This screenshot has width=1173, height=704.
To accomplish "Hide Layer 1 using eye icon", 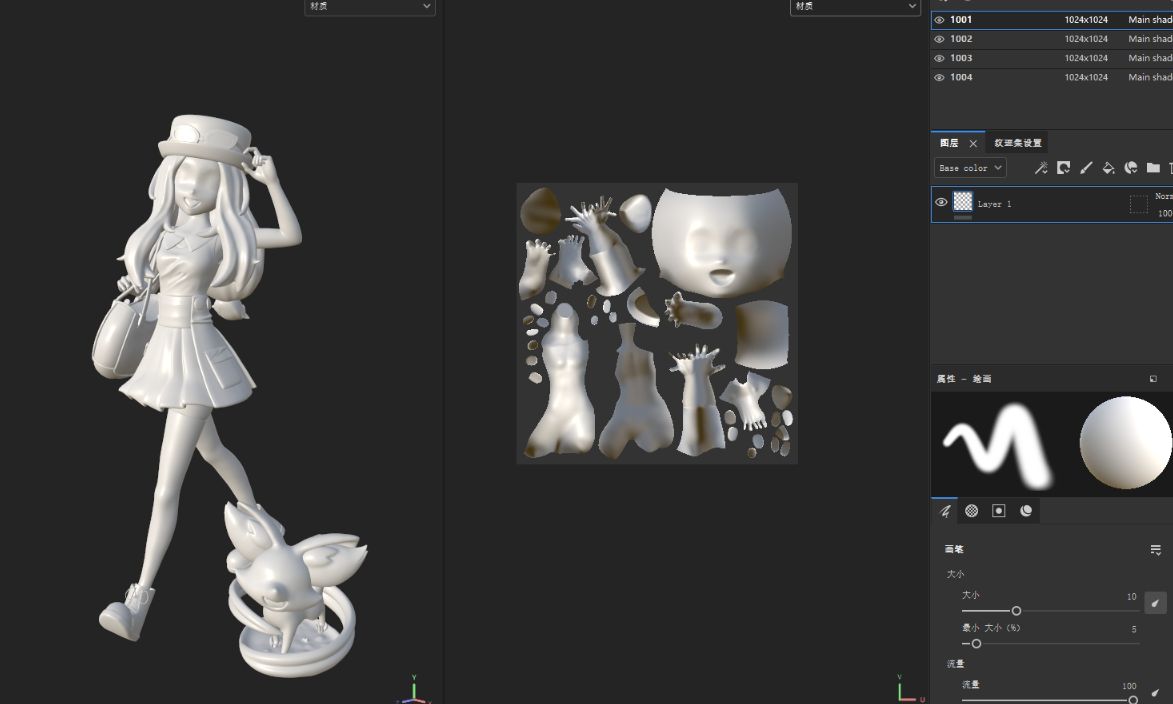I will (x=941, y=202).
